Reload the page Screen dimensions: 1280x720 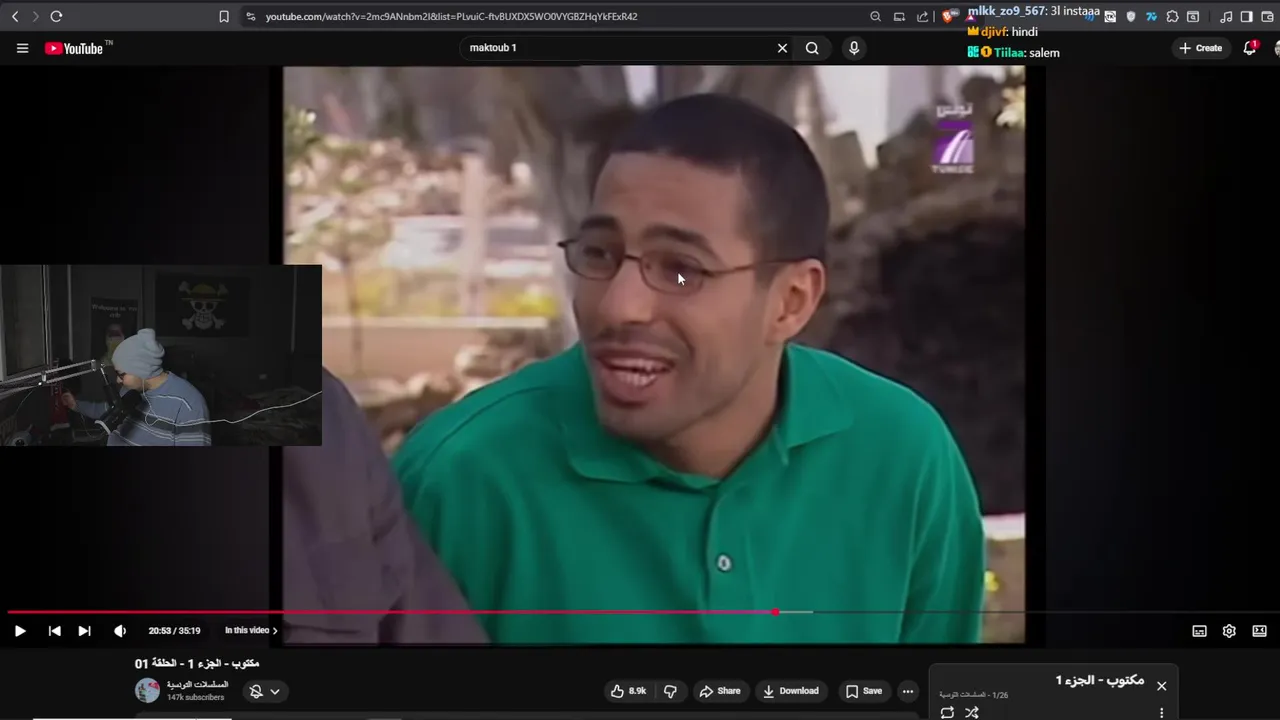(56, 16)
